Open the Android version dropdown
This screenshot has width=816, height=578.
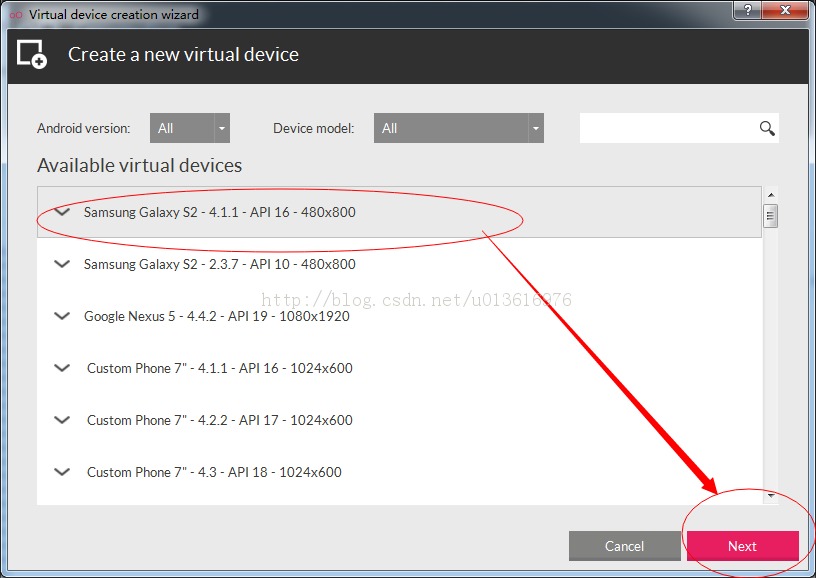pyautogui.click(x=190, y=128)
